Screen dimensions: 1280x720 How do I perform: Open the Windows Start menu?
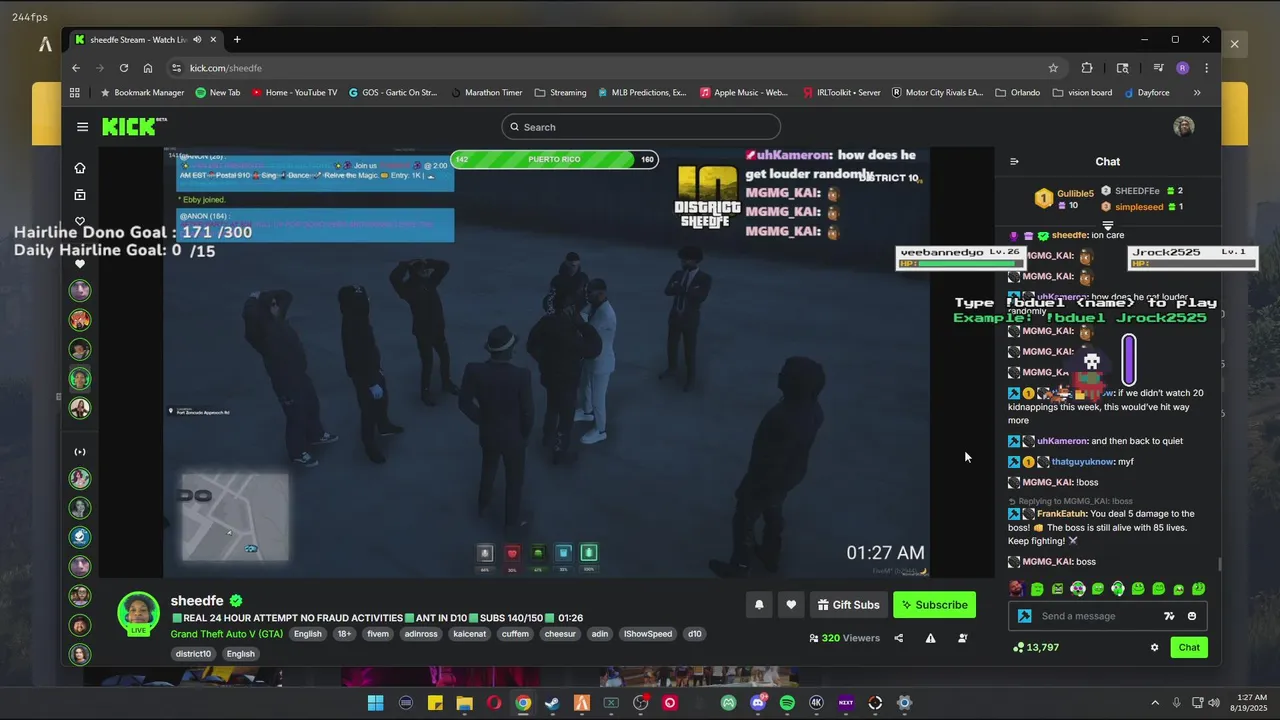(376, 703)
